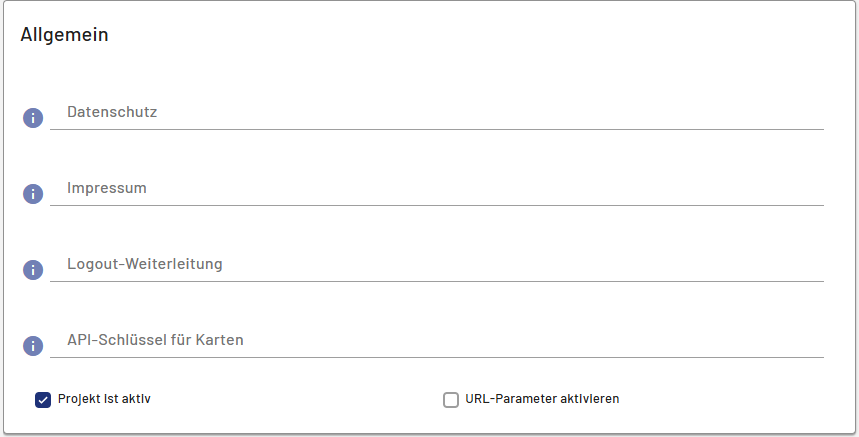Show info for the Impressum field
Screen dimensions: 859x437
(x=33, y=194)
